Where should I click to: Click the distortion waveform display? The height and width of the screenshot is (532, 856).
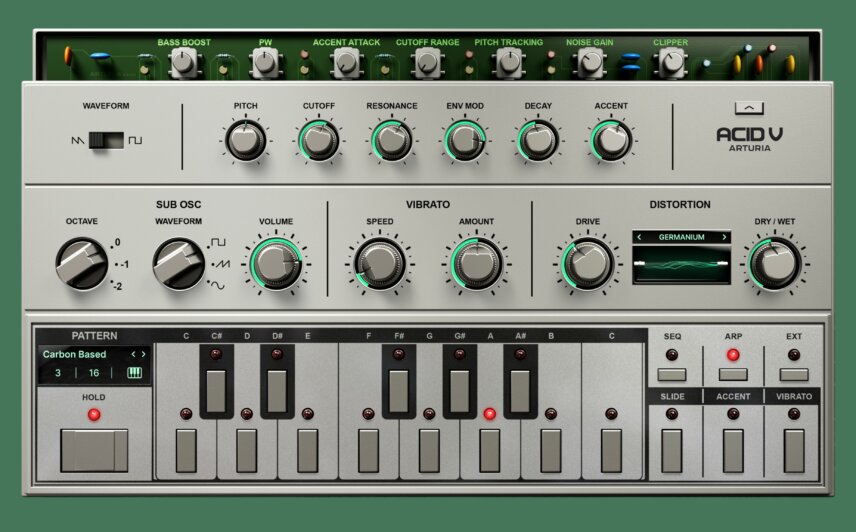(681, 265)
